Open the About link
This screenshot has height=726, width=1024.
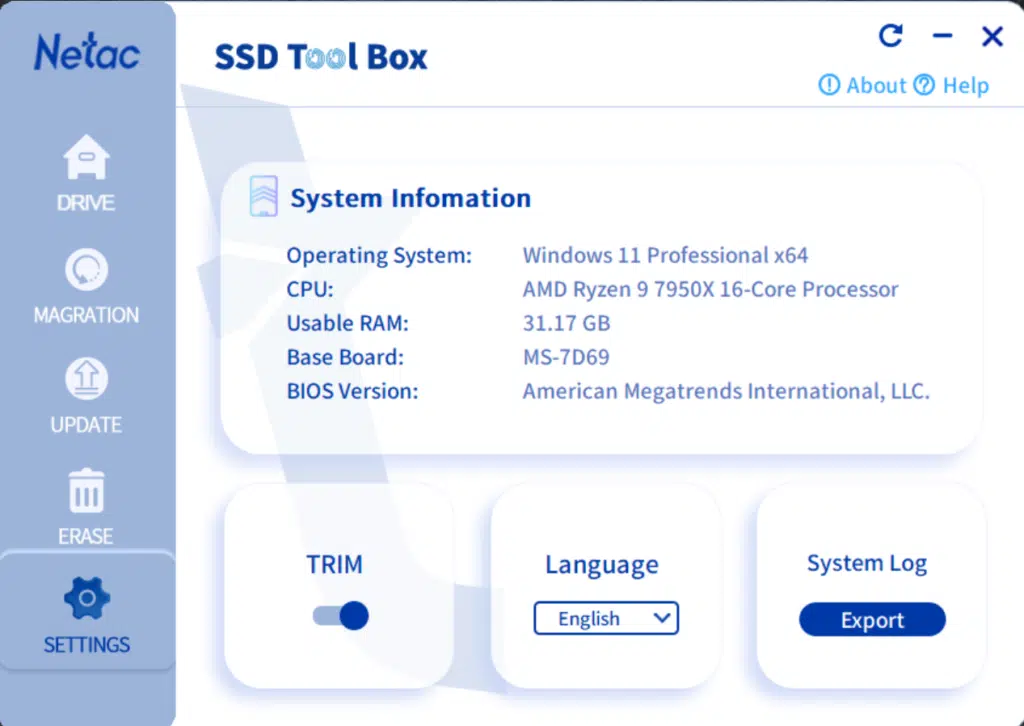pos(876,86)
